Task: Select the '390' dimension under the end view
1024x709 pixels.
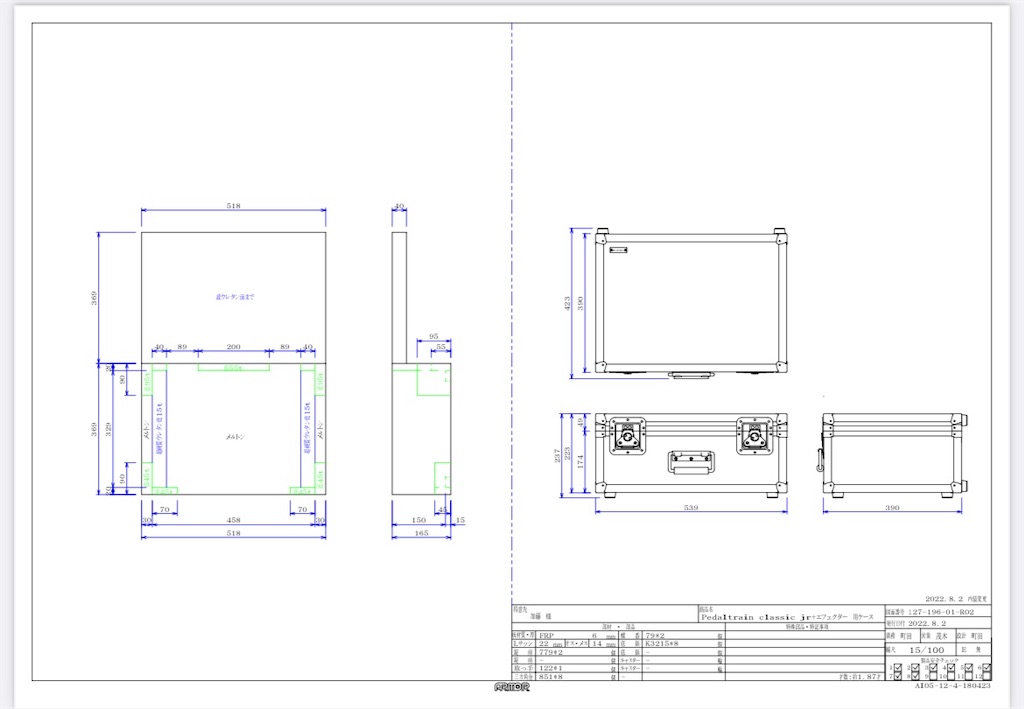Action: click(892, 507)
